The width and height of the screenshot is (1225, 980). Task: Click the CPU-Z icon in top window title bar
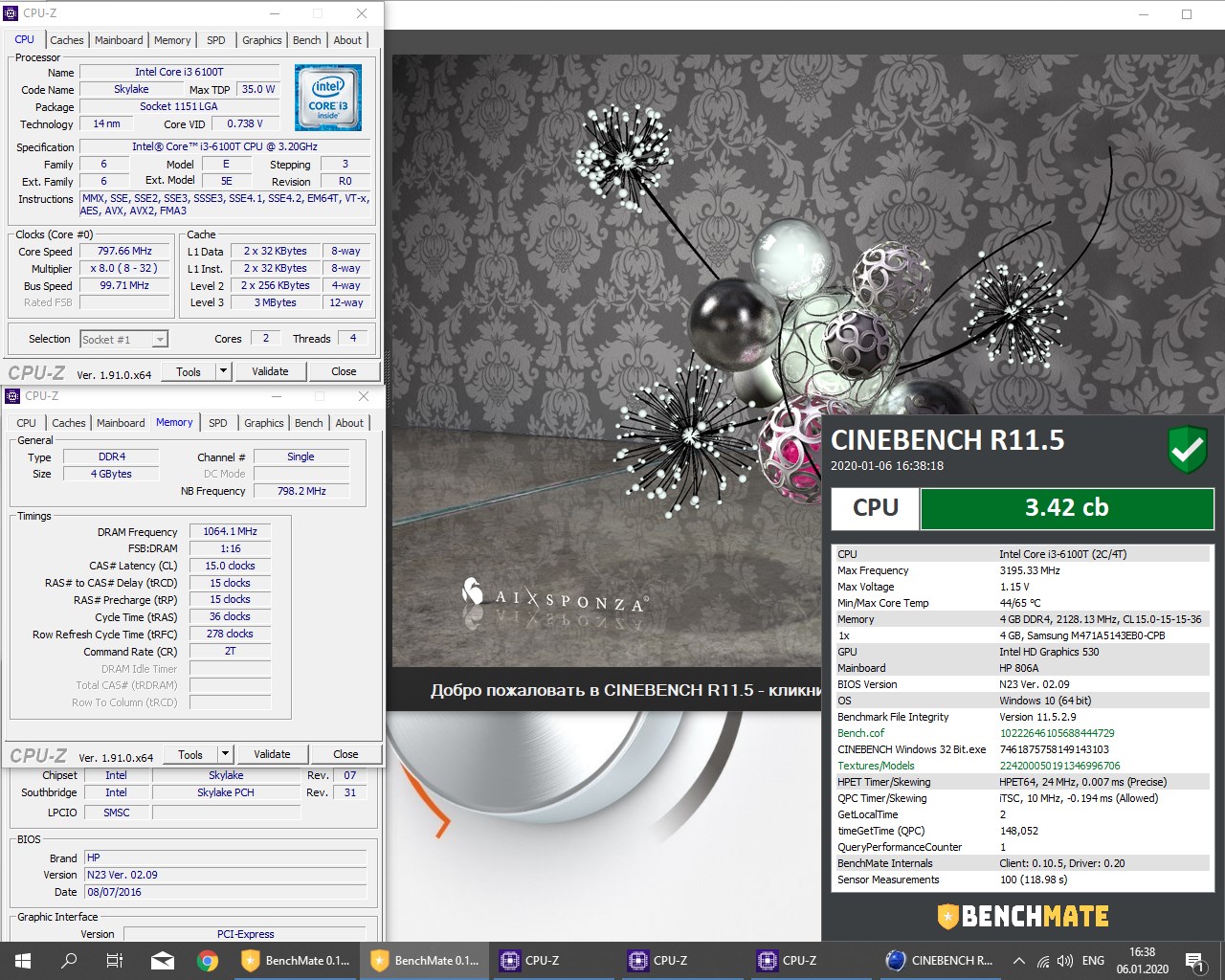coord(11,13)
